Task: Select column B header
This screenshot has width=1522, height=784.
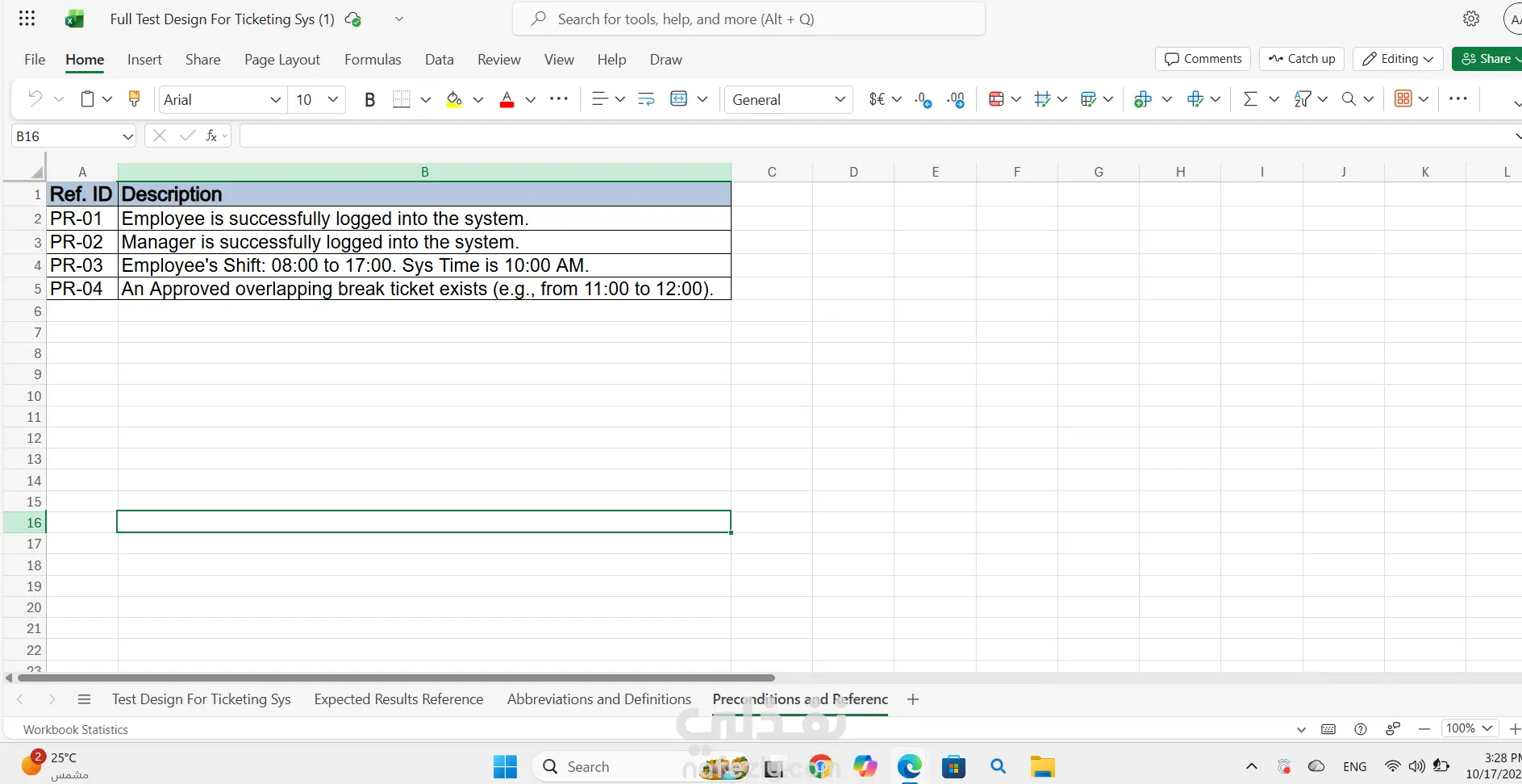Action: click(x=424, y=172)
